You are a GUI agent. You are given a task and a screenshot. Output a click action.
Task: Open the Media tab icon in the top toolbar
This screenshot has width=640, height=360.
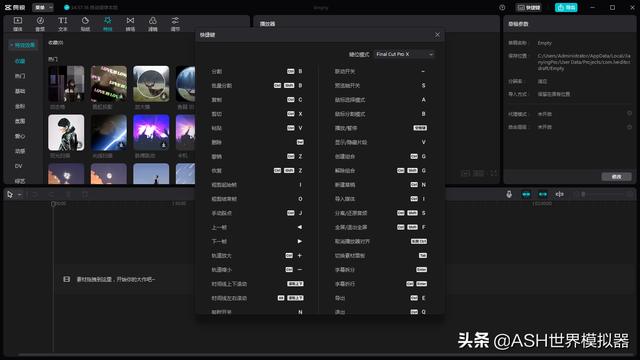pyautogui.click(x=18, y=24)
